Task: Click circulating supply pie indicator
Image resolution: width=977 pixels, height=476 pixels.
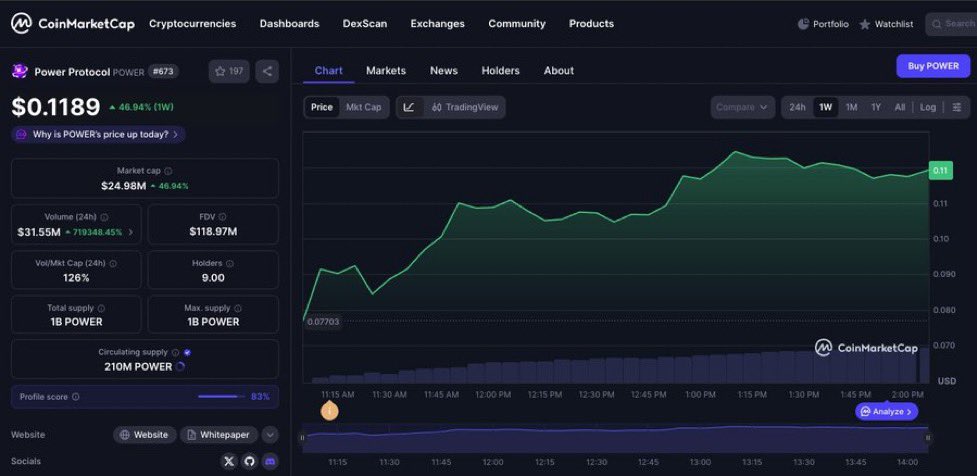Action: click(x=181, y=367)
